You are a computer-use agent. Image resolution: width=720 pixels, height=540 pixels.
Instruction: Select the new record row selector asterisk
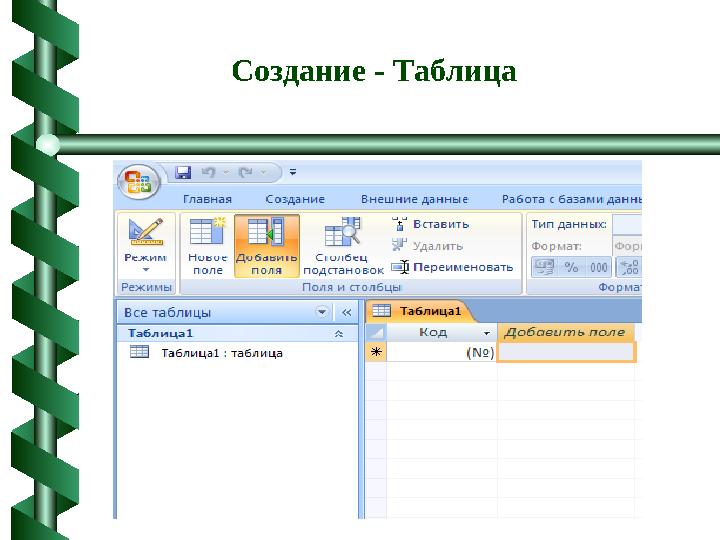coord(376,352)
